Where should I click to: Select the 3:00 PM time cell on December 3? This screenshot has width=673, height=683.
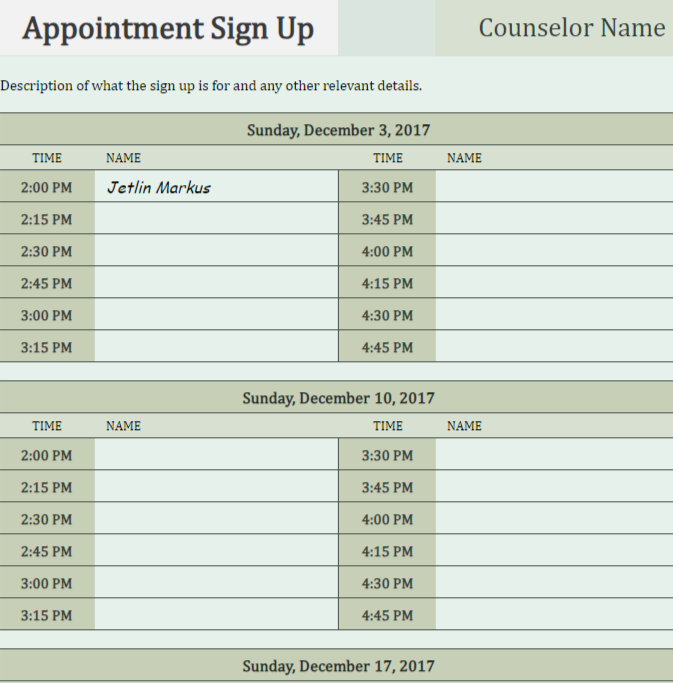pos(47,315)
